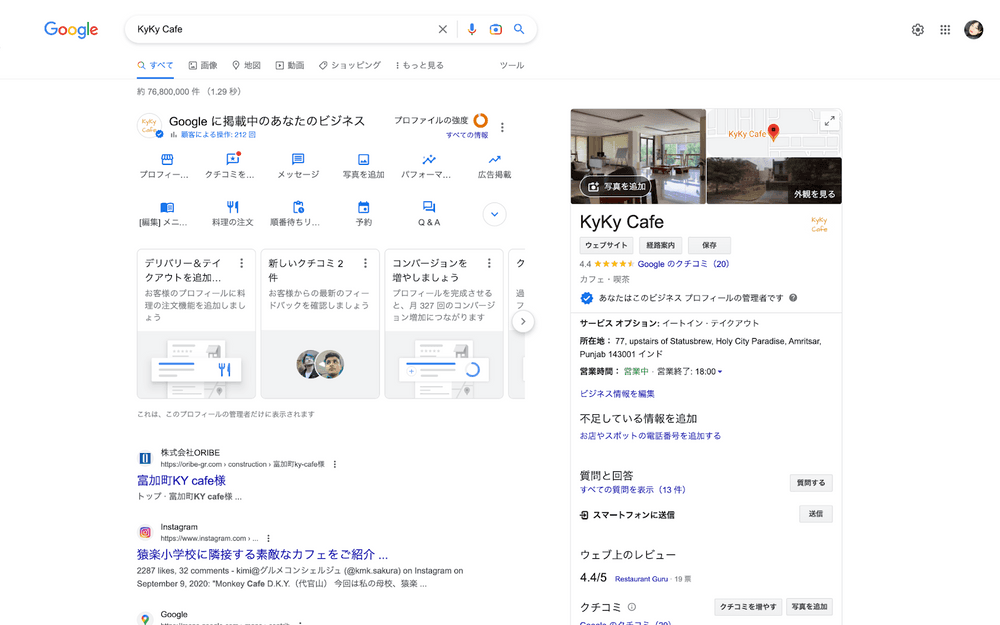This screenshot has width=1000, height=625.
Task: Switch to the 地図 maps tab
Action: coord(246,65)
